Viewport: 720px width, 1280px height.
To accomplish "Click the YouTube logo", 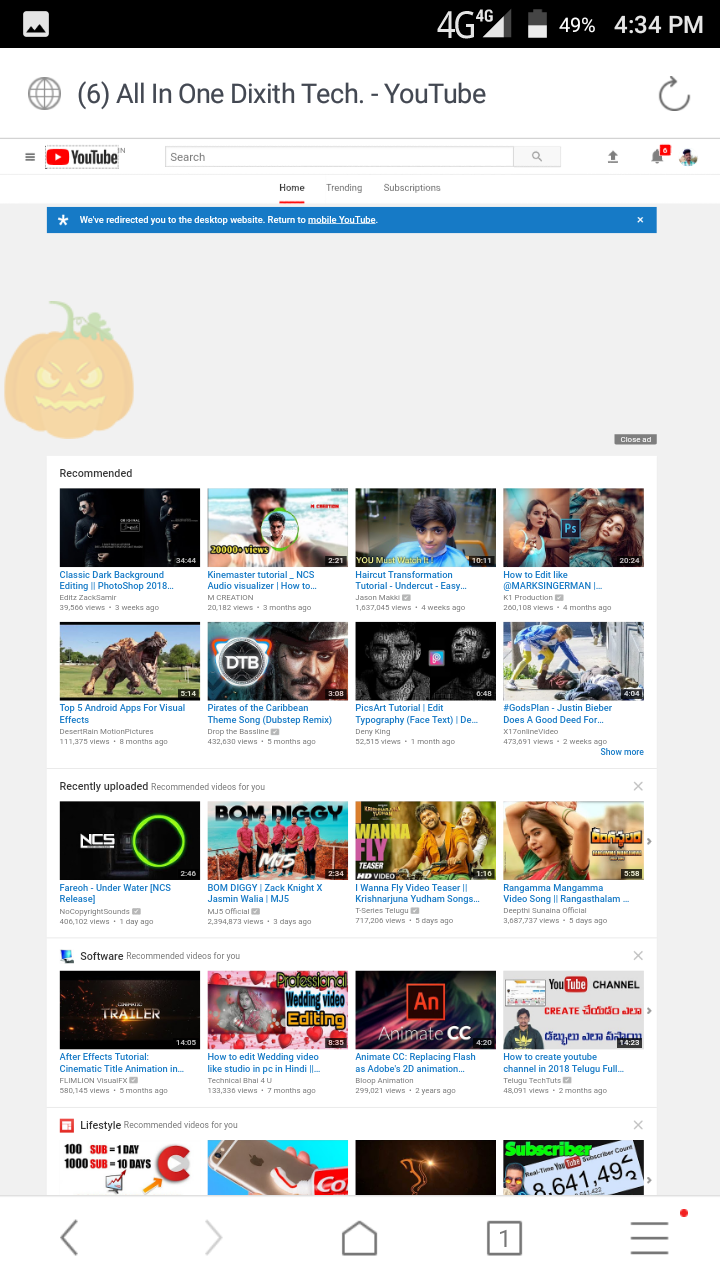I will click(83, 157).
